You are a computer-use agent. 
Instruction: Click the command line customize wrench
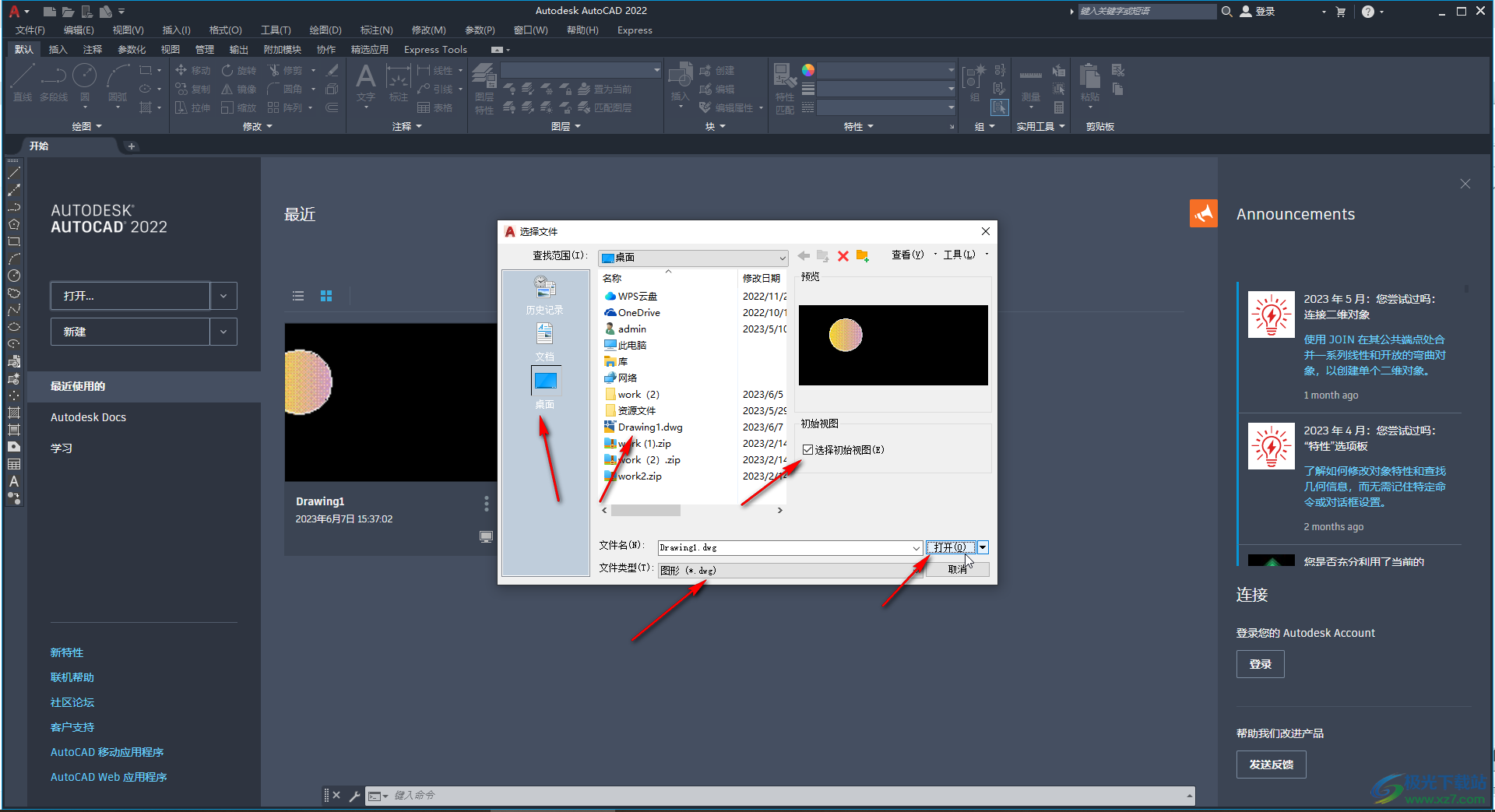point(354,796)
